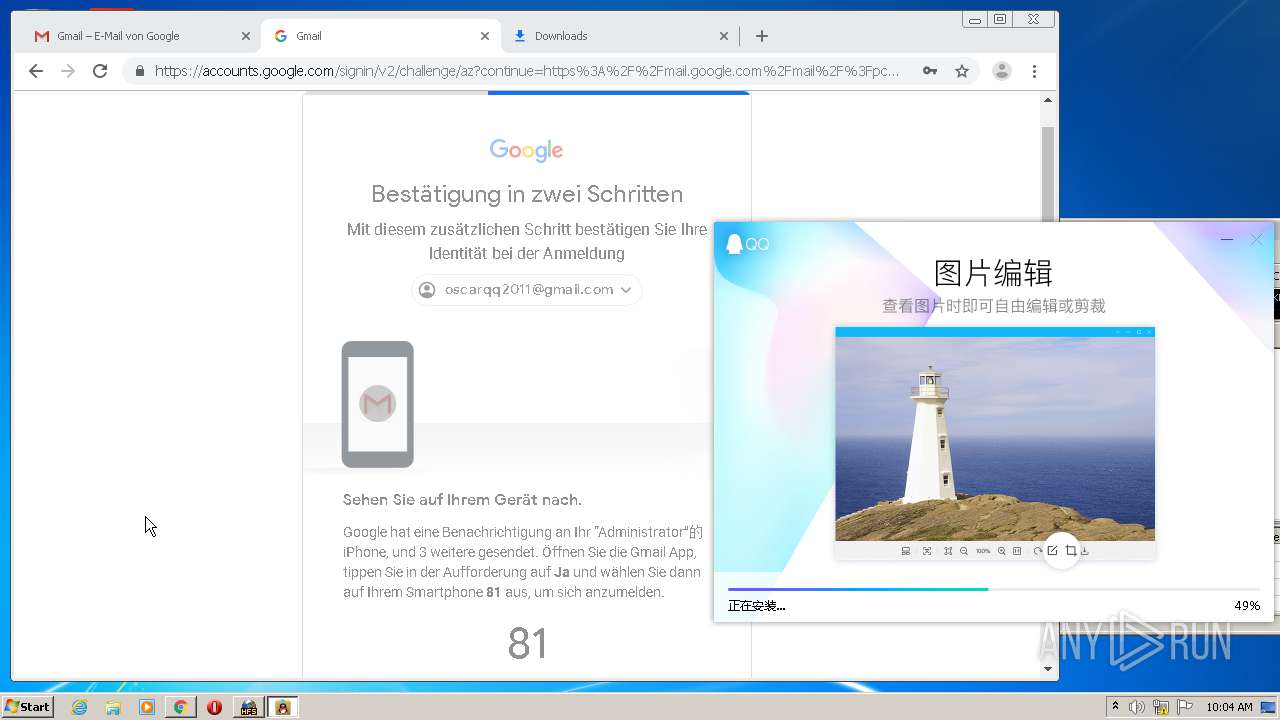Viewport: 1280px width, 720px height.
Task: Open a new tab with the plus button
Action: click(x=762, y=36)
